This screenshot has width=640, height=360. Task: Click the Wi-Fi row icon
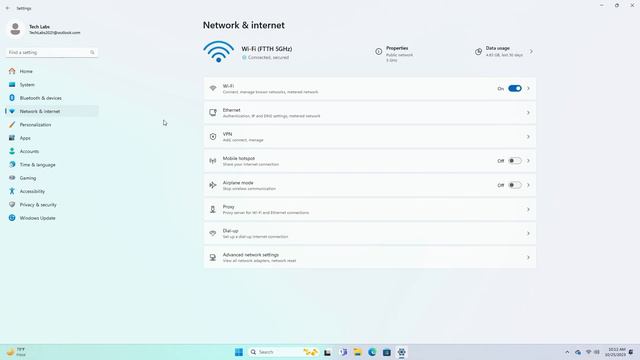[213, 89]
